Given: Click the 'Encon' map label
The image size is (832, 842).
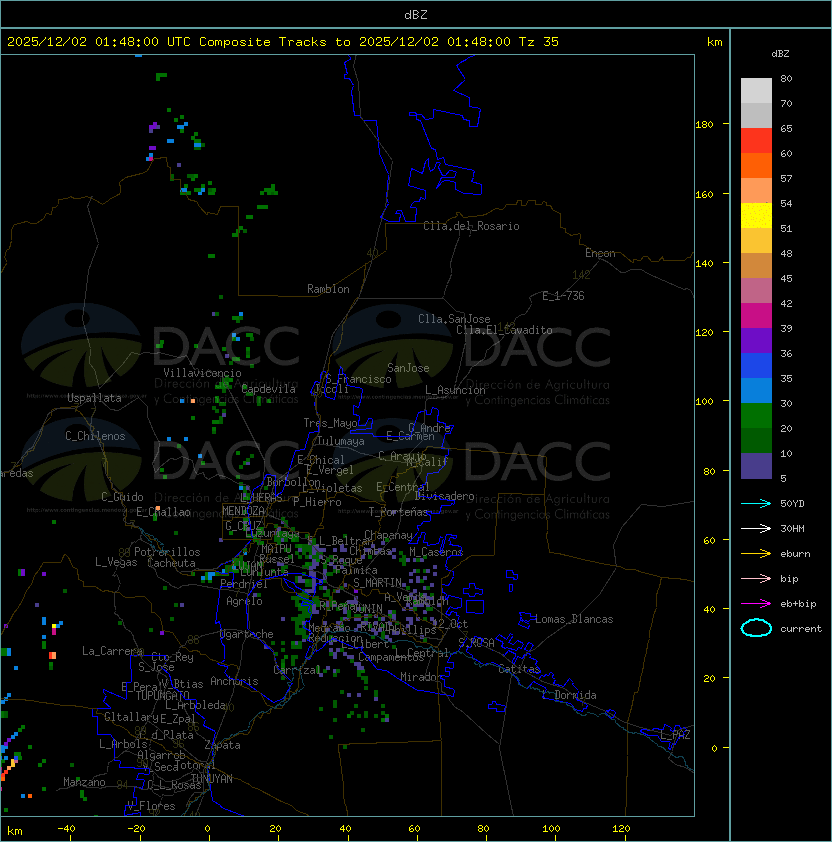Looking at the screenshot, I should [x=600, y=253].
